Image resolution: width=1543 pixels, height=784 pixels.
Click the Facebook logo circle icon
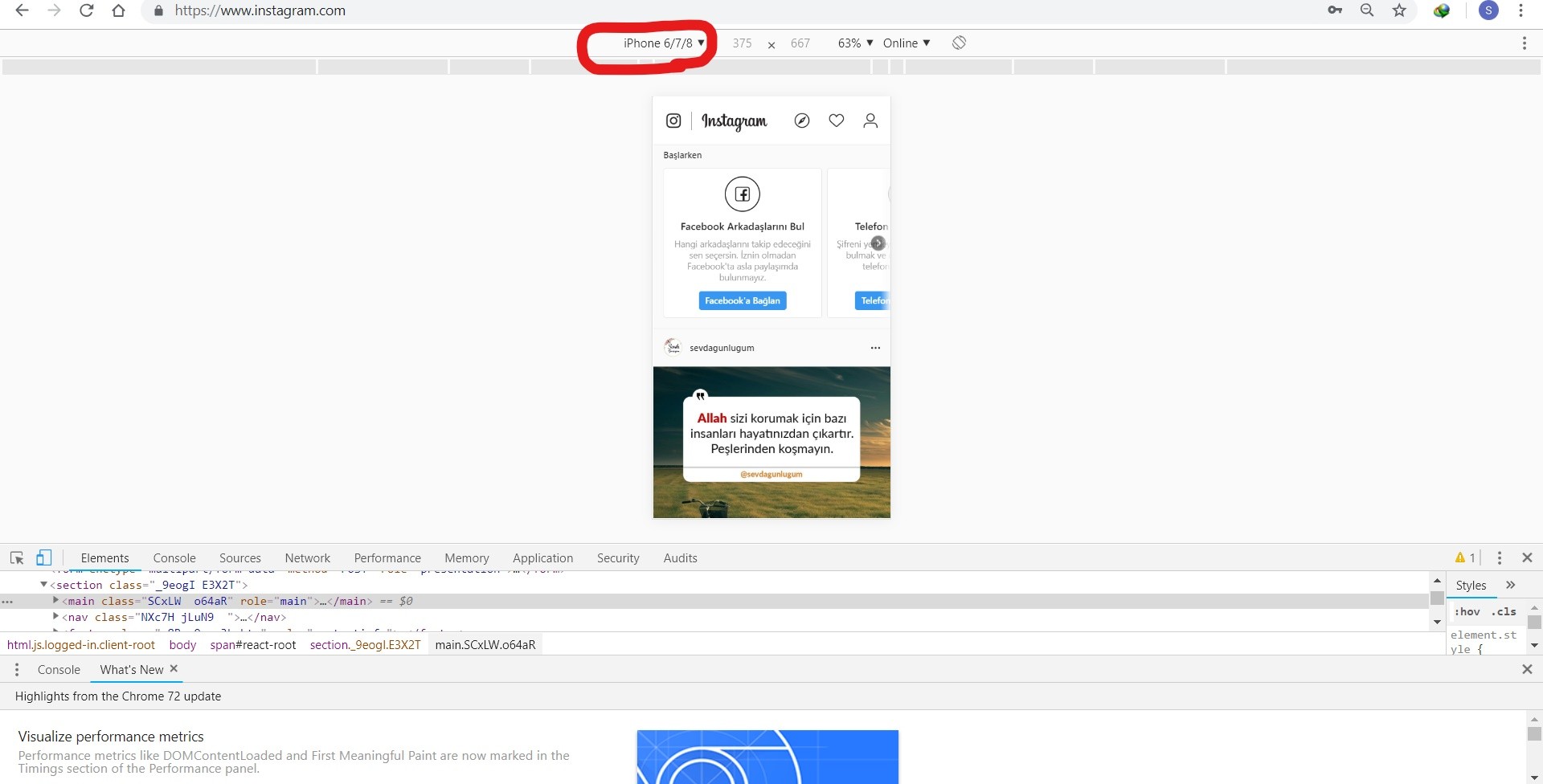click(743, 194)
